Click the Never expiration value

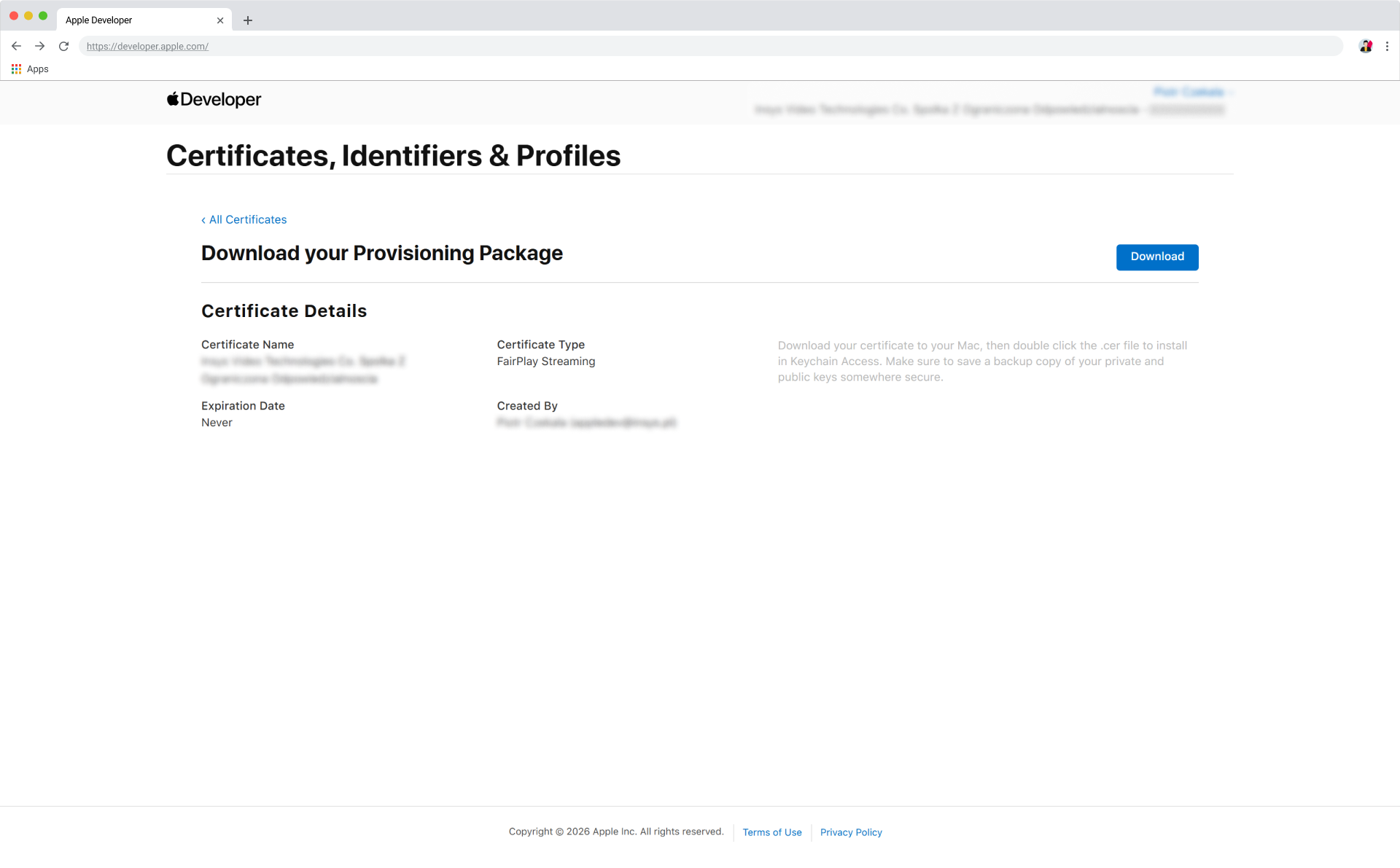[217, 423]
